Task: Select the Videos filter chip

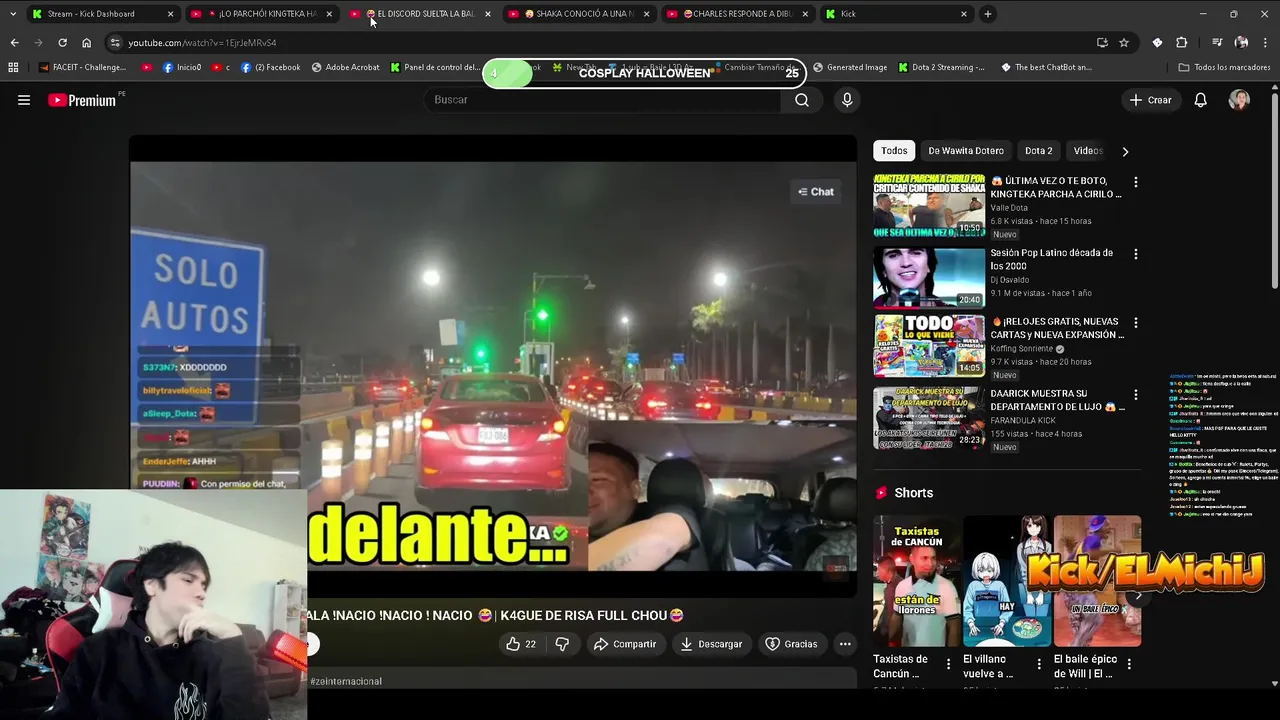Action: click(1088, 151)
